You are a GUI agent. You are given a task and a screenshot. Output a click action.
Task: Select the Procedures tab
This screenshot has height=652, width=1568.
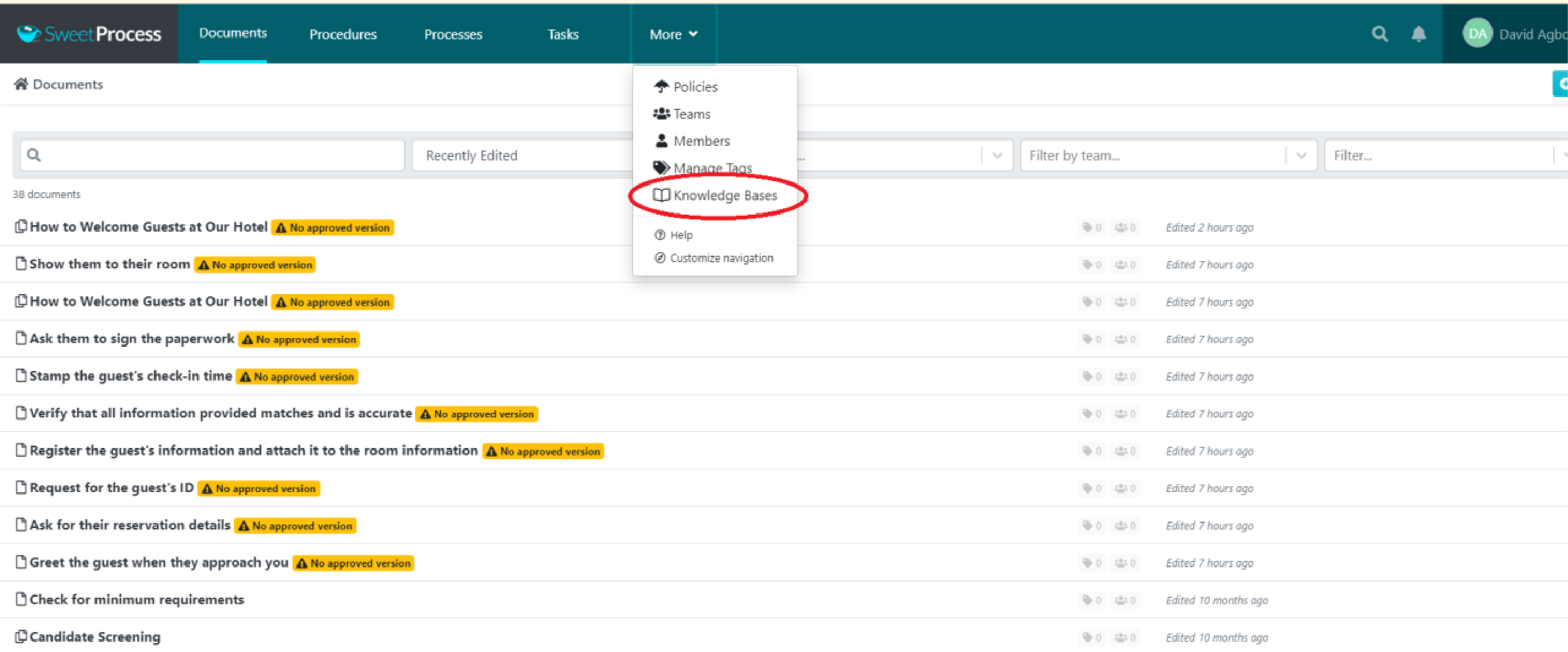[x=344, y=33]
